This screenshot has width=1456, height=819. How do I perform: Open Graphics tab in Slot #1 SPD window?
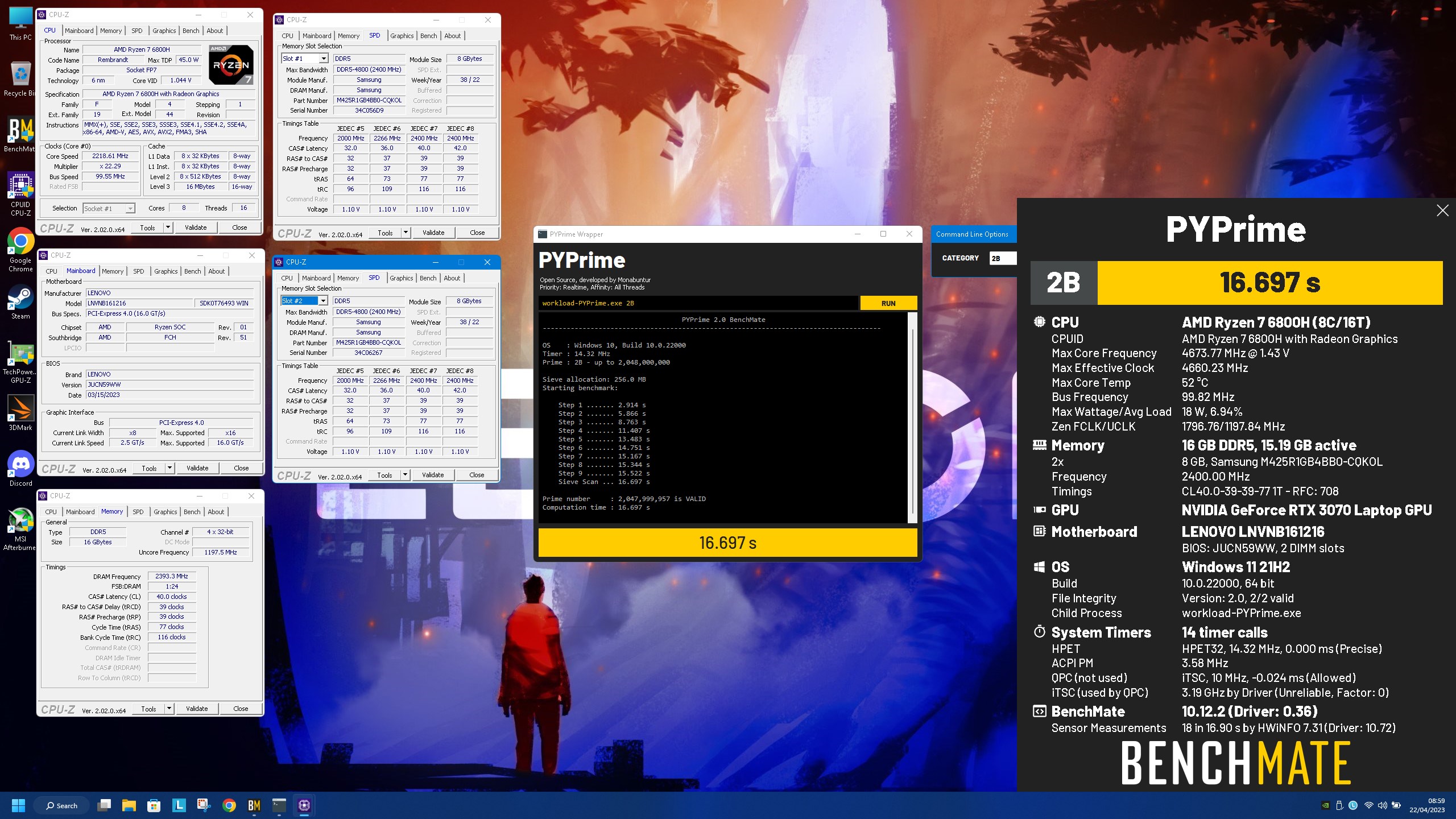click(x=402, y=36)
